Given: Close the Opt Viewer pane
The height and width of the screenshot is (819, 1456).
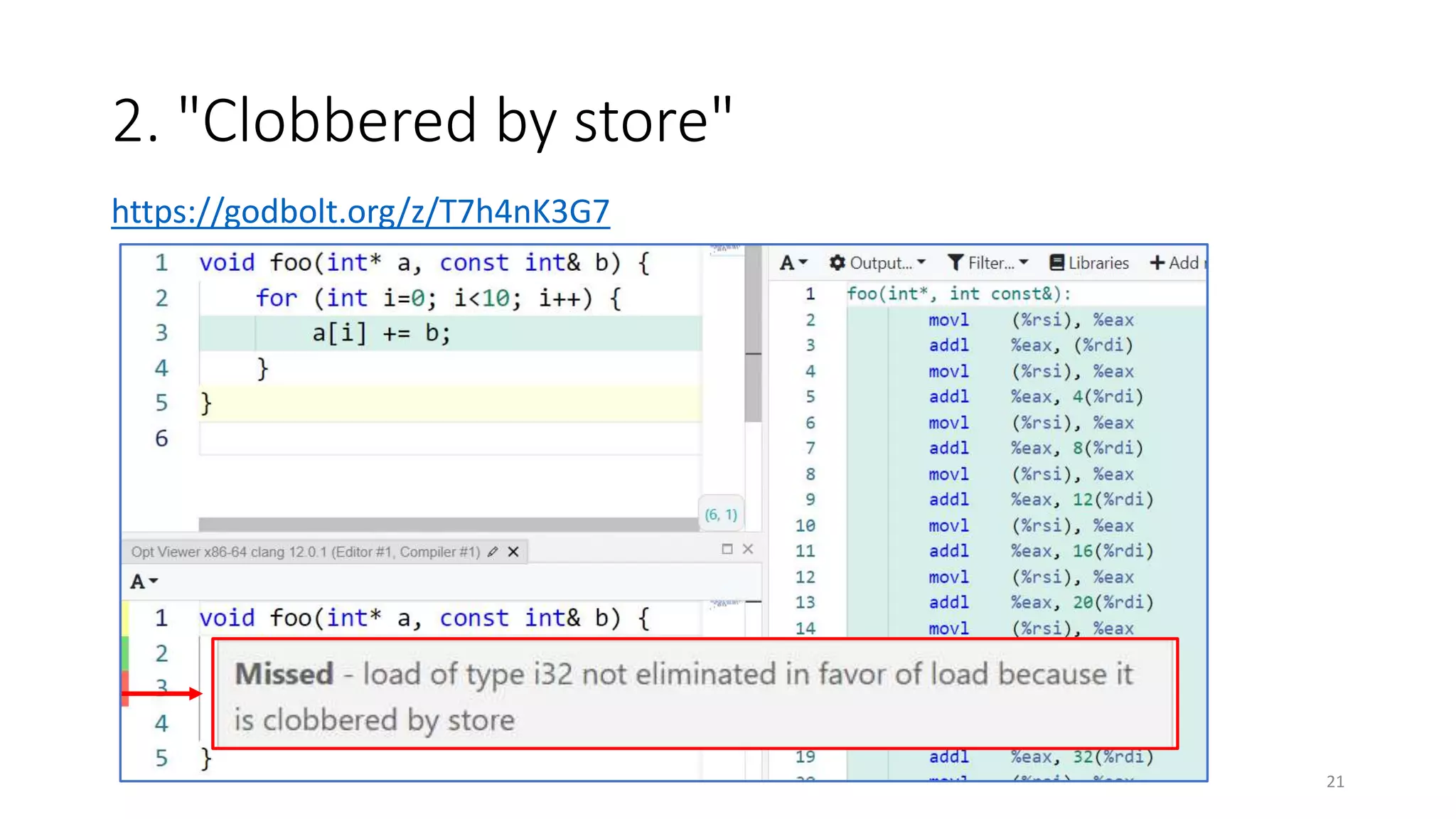Looking at the screenshot, I should [748, 549].
